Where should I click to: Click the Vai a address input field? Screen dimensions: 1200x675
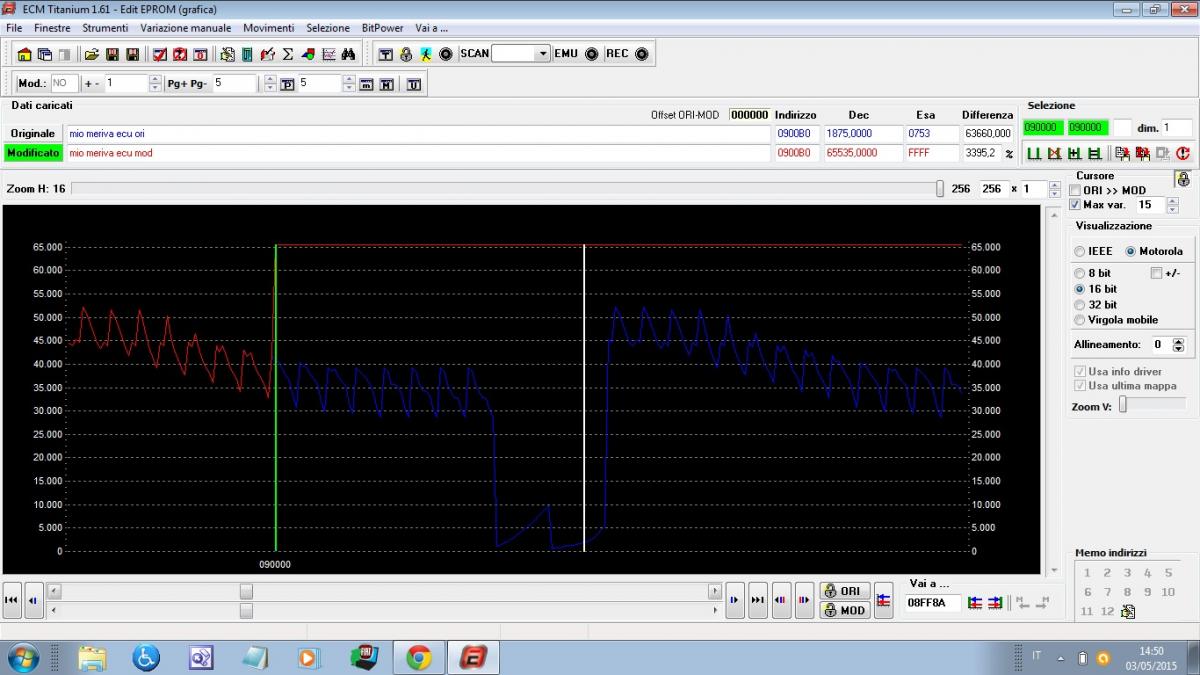coord(931,603)
